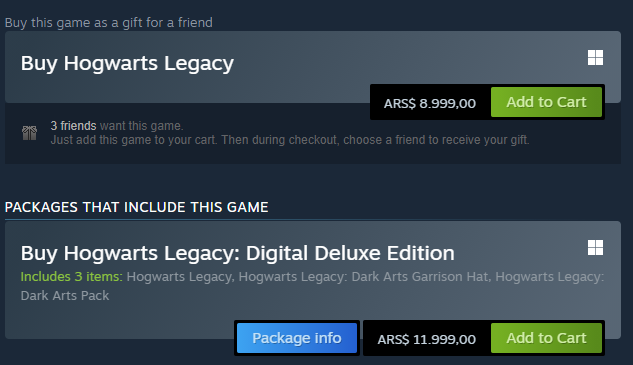Click the ARS$ 8.999,00 price label

(x=430, y=103)
